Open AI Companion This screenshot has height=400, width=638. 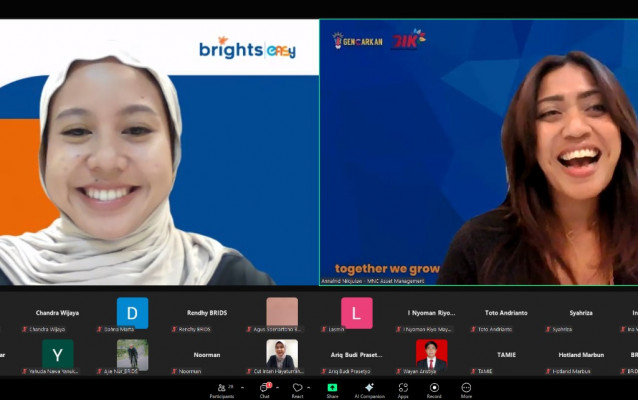click(369, 390)
